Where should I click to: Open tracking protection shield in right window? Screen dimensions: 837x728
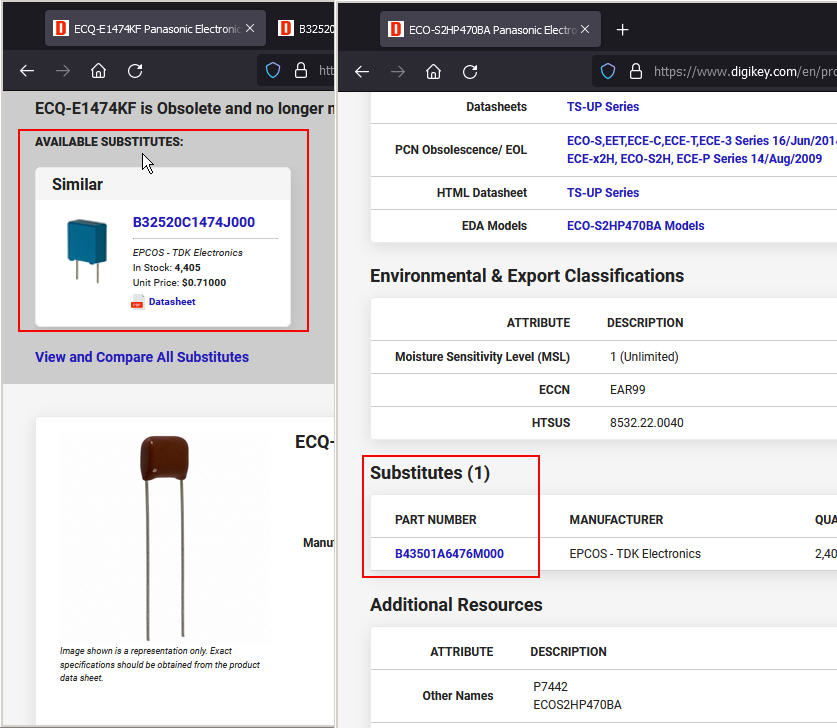click(x=608, y=71)
